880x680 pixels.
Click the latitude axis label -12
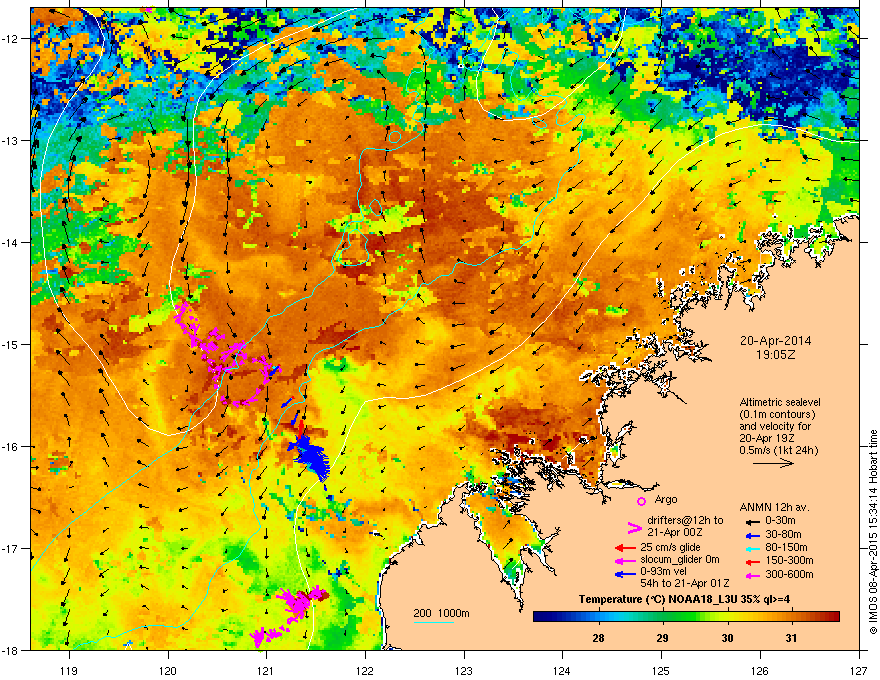click(x=11, y=38)
